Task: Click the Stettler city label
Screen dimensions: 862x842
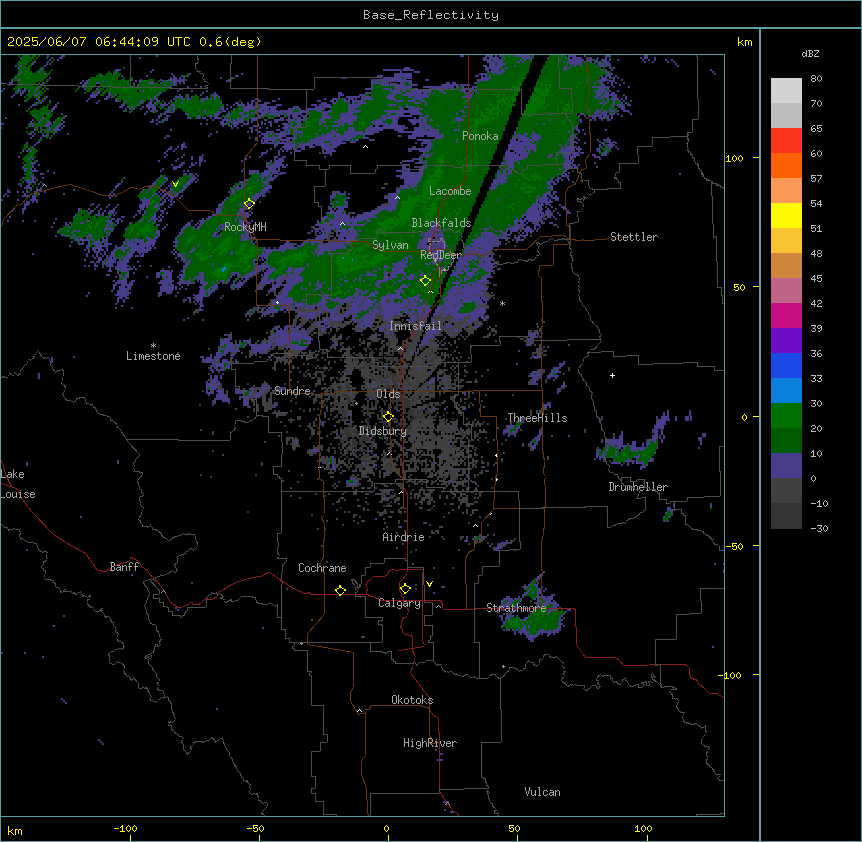Action: [x=634, y=237]
